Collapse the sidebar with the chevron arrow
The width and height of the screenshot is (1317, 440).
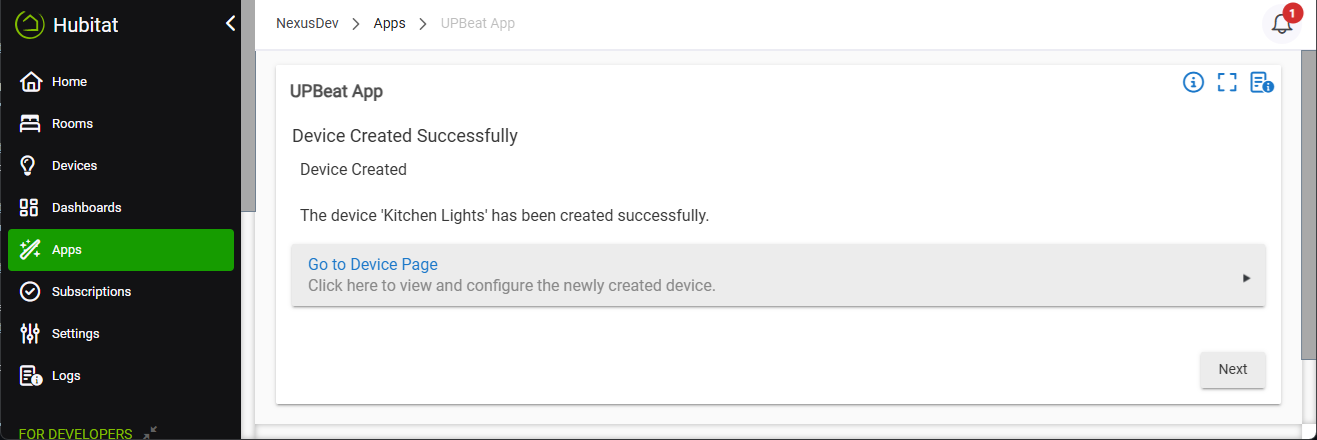(x=230, y=23)
